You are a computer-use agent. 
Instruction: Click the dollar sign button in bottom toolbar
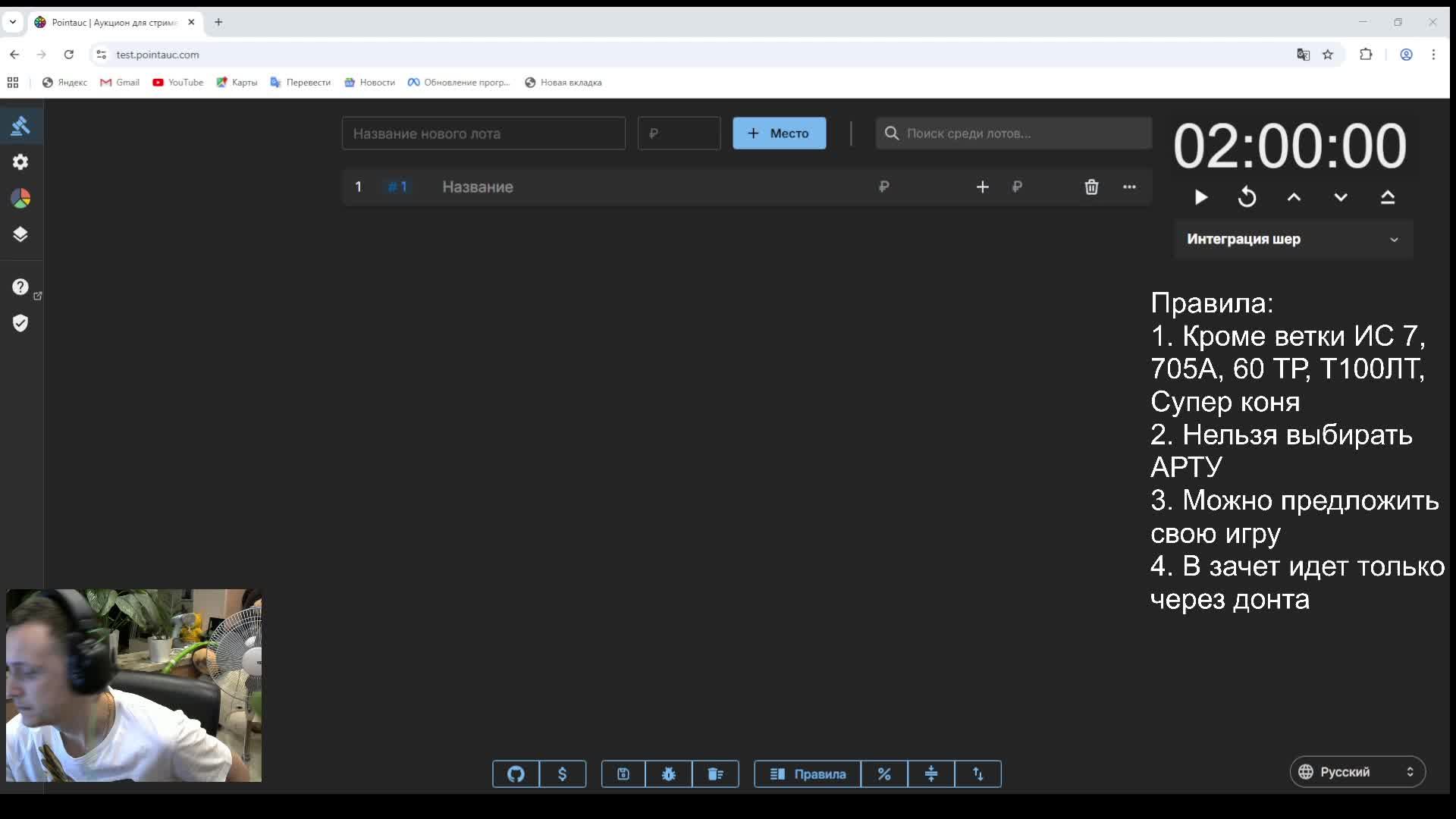[x=563, y=774]
